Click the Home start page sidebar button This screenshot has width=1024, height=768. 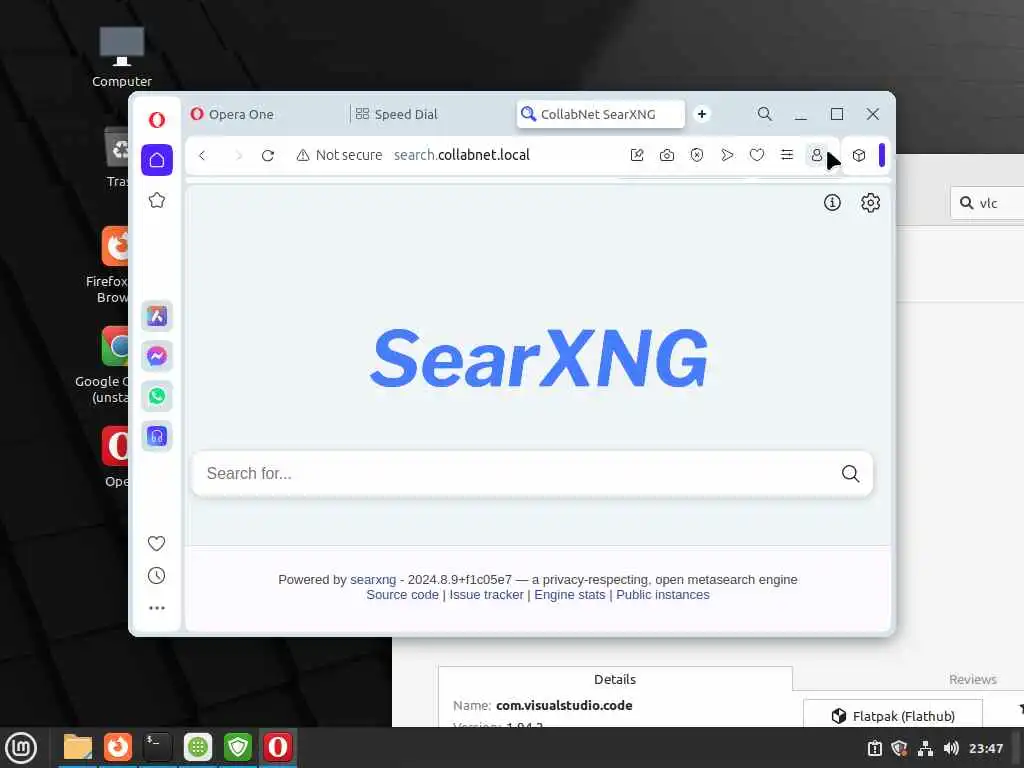point(157,160)
